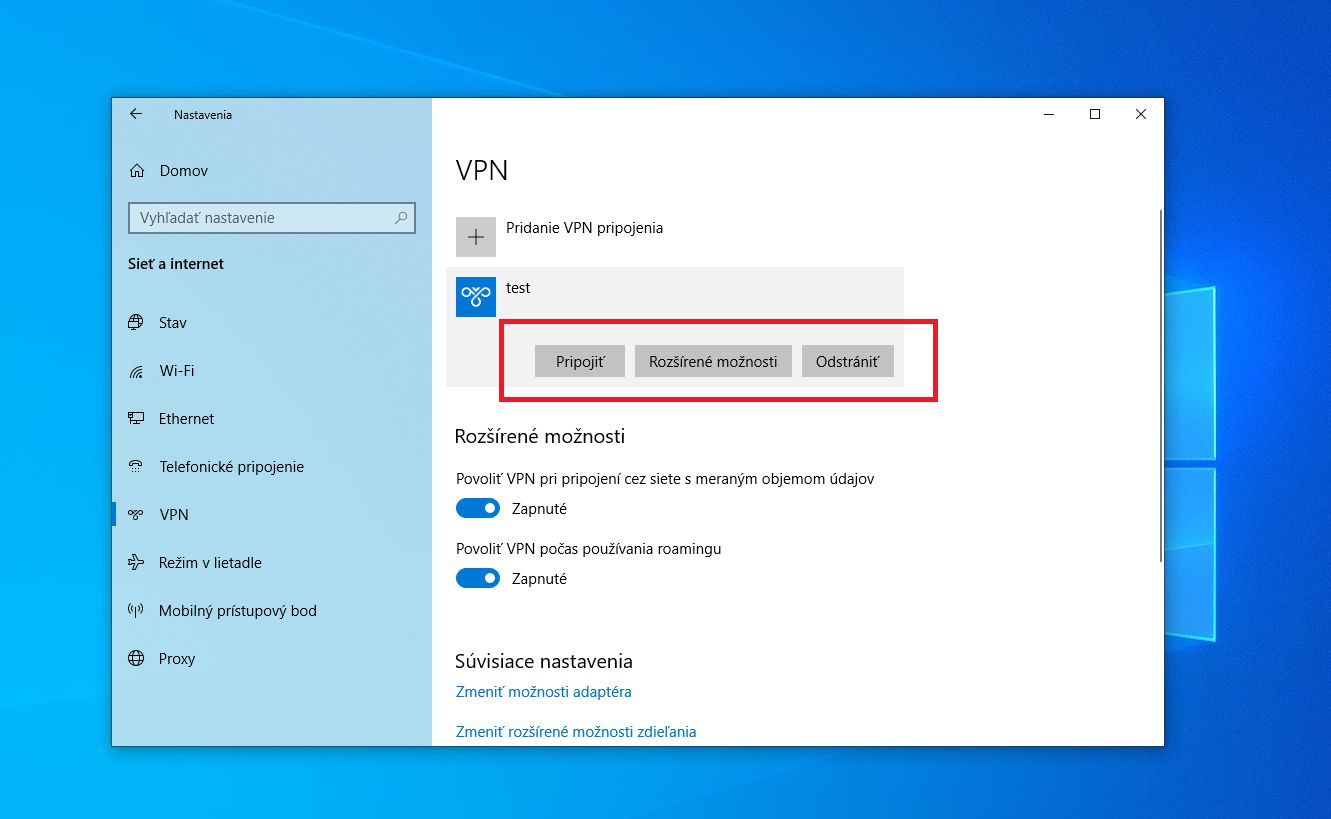Open Zmeniť rozšírené možnosti zdieľania link
The image size is (1331, 819).
click(576, 732)
